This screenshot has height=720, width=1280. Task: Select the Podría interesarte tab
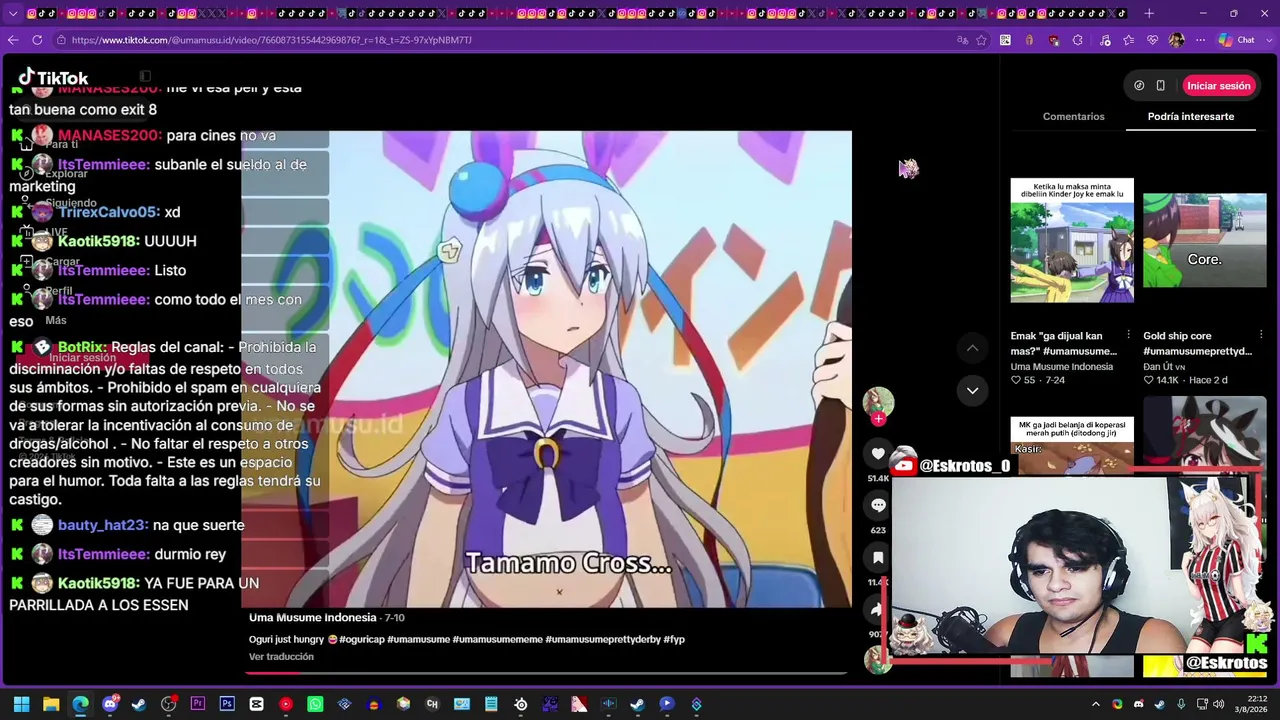tap(1190, 116)
